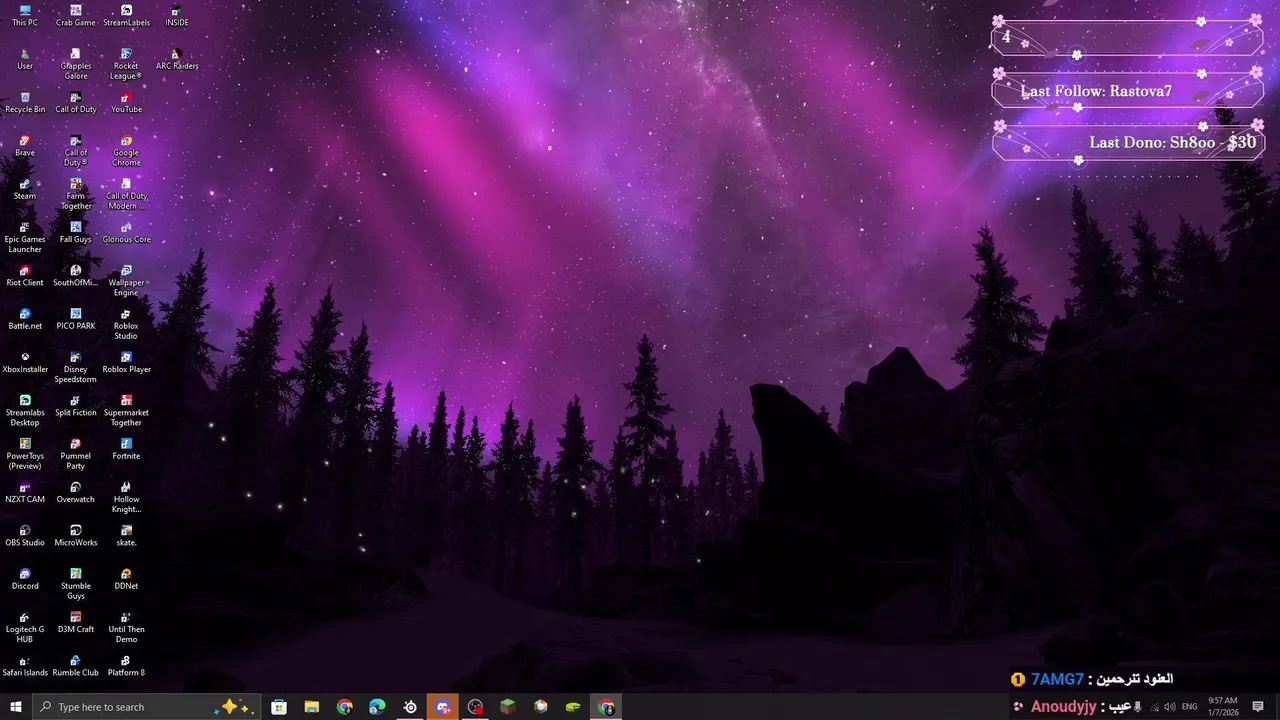Switch the ENG input language indicator
Viewport: 1280px width, 720px height.
(x=1190, y=707)
